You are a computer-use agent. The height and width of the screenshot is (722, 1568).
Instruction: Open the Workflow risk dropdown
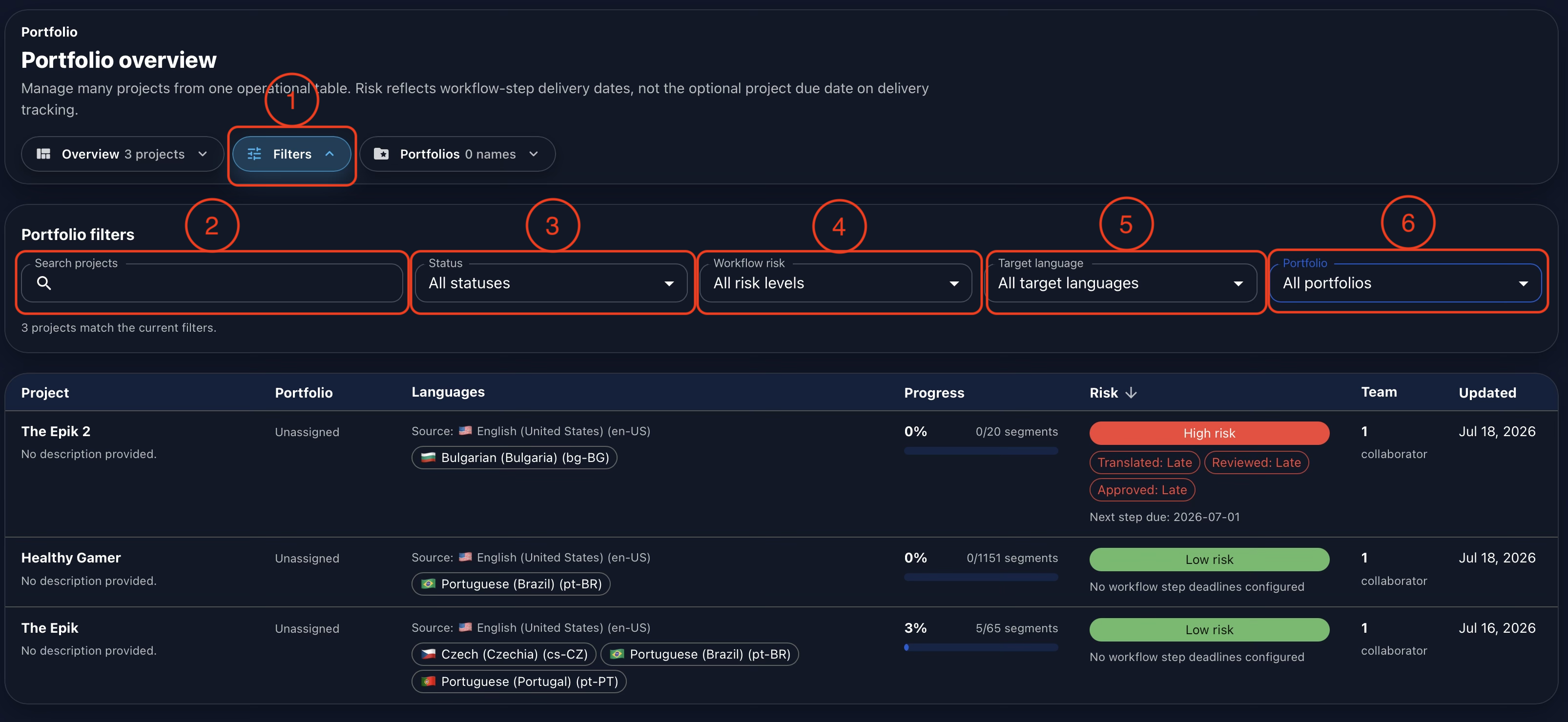click(836, 283)
